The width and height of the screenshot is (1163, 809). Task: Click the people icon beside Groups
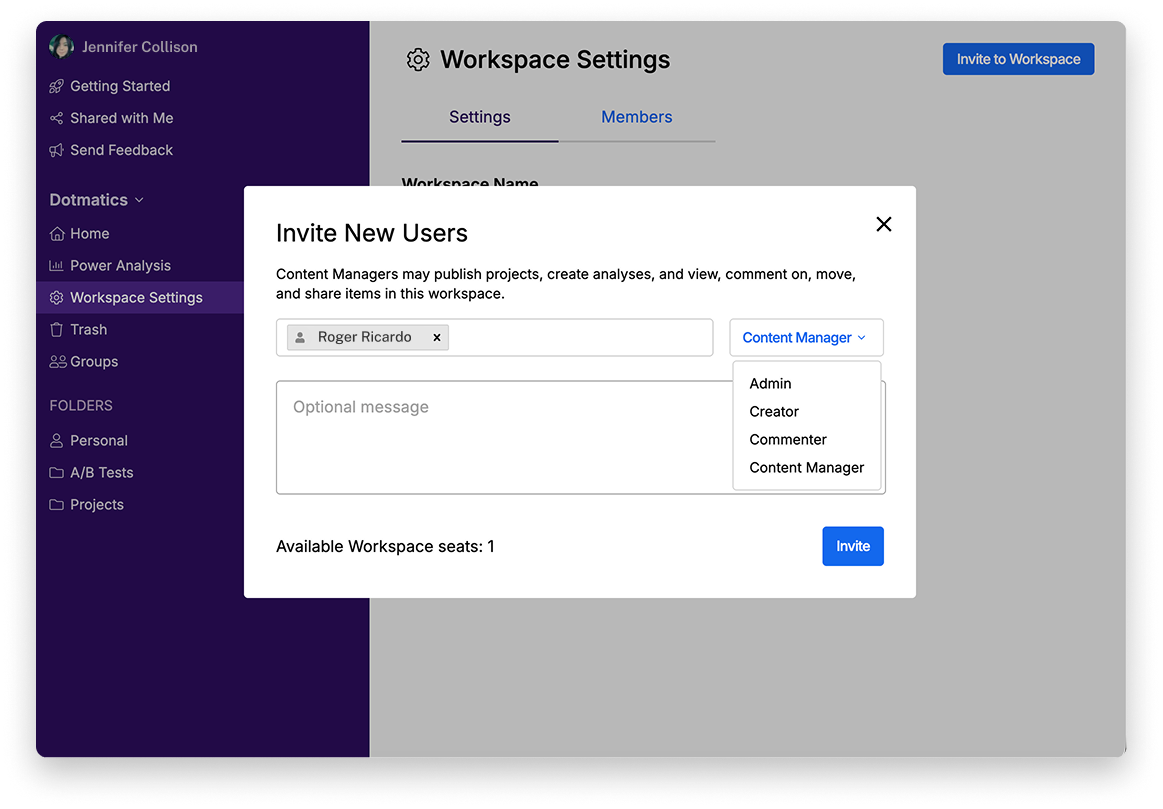(58, 362)
